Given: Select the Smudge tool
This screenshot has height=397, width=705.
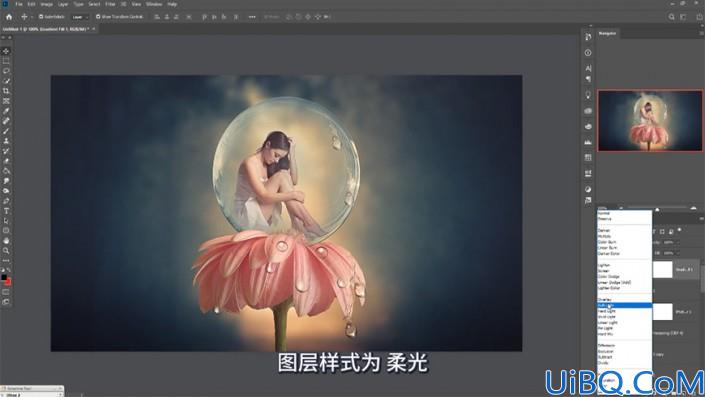Looking at the screenshot, I should coord(6,181).
